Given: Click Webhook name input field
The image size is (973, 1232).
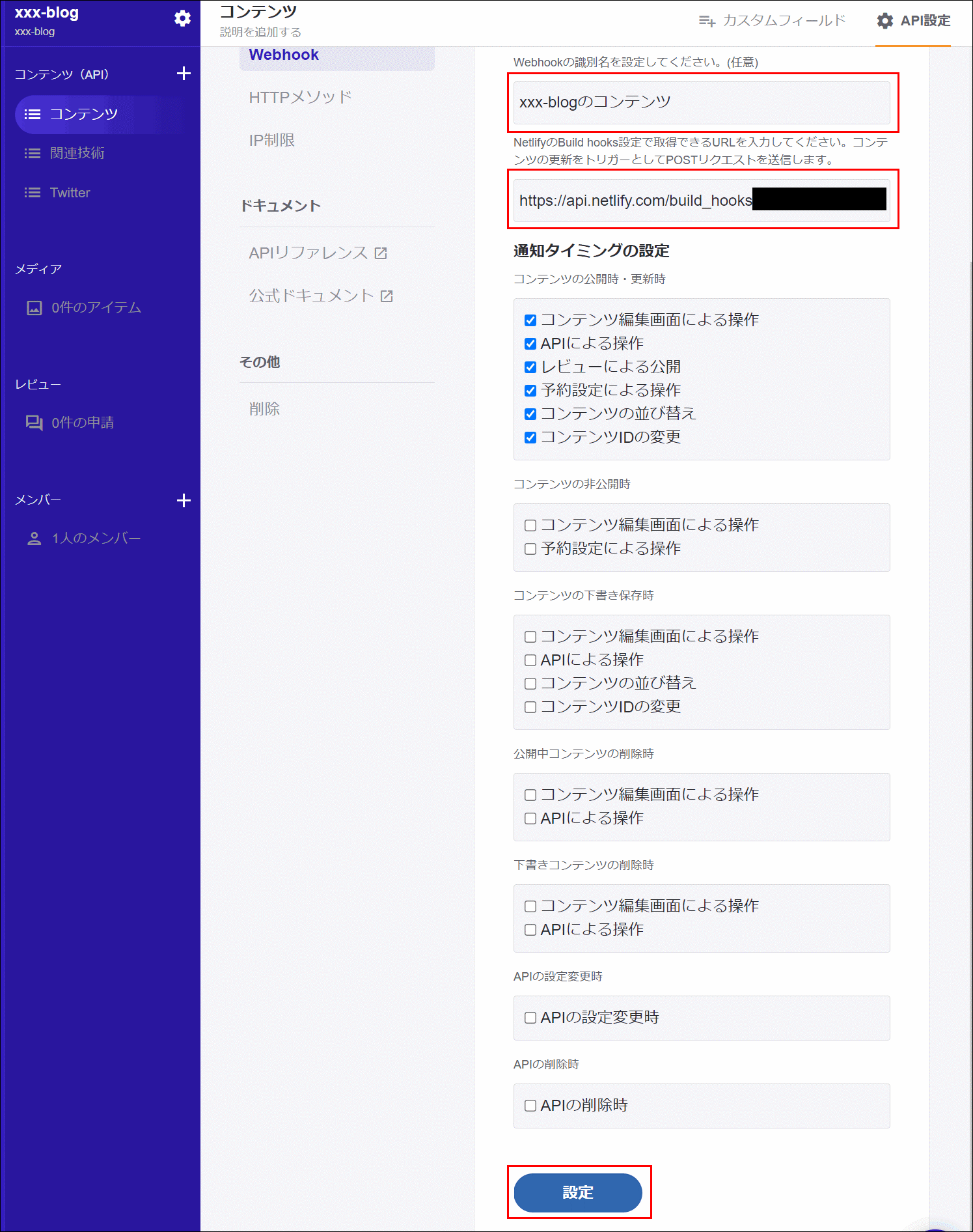Looking at the screenshot, I should point(702,102).
